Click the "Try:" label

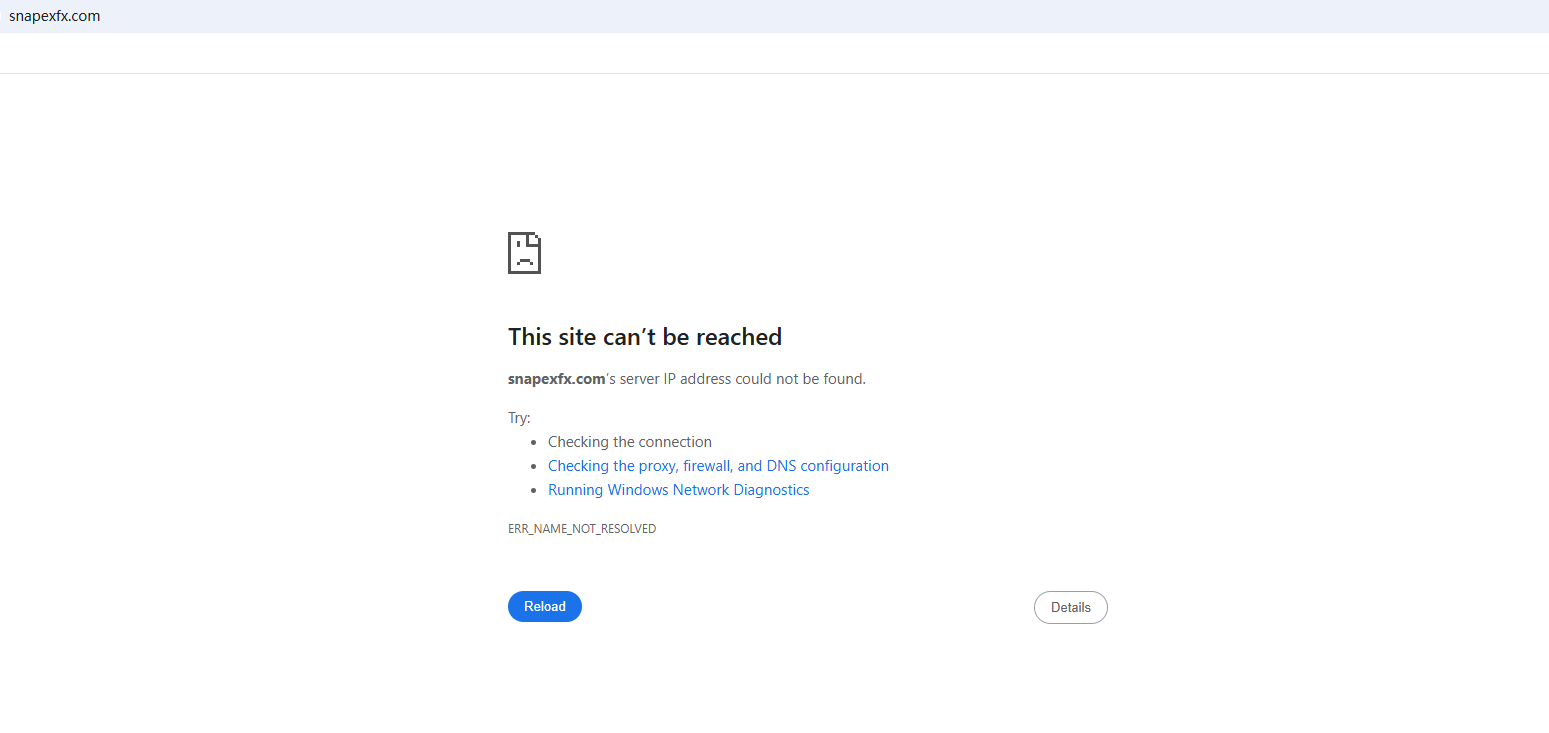click(x=519, y=418)
